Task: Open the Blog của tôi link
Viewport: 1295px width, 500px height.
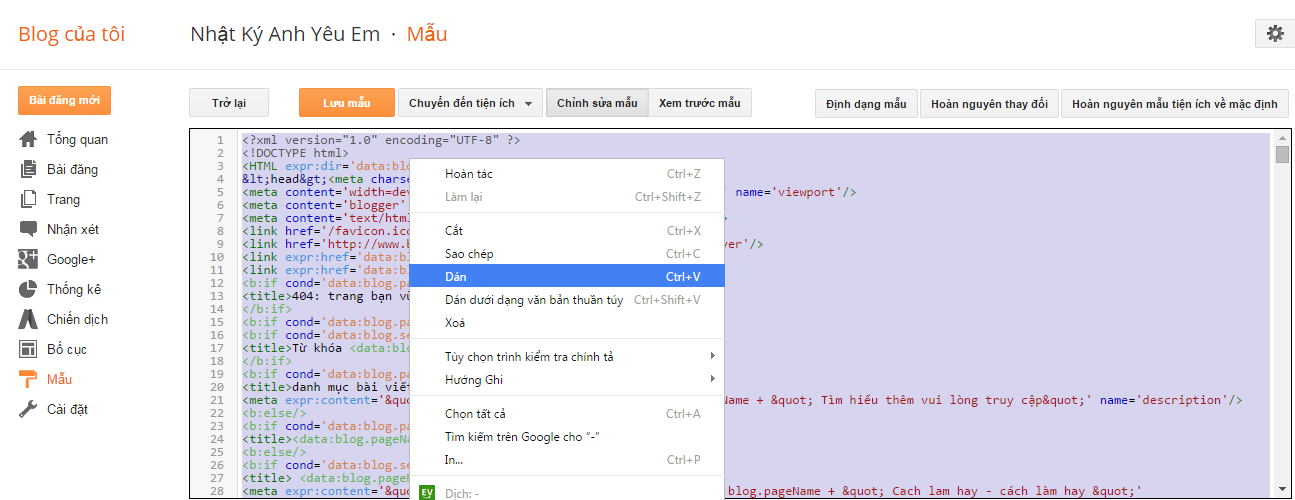Action: 72,34
